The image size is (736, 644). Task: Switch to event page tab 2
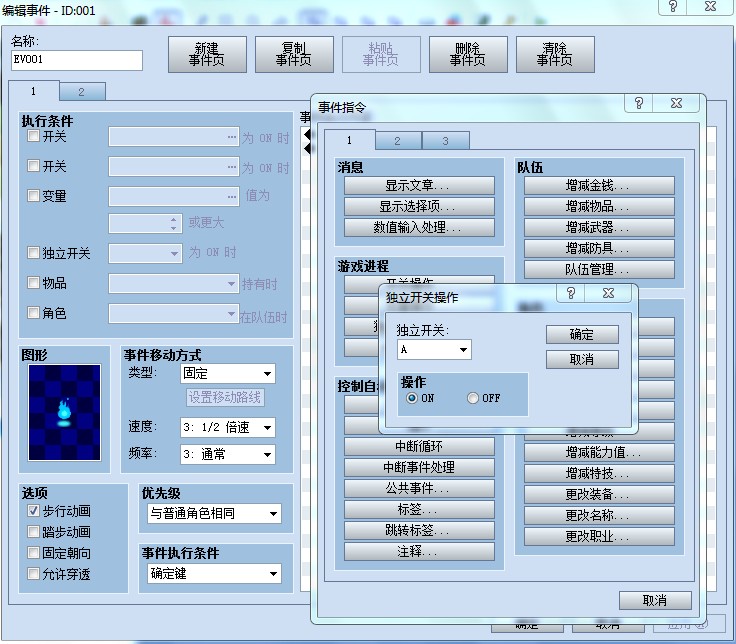[82, 92]
